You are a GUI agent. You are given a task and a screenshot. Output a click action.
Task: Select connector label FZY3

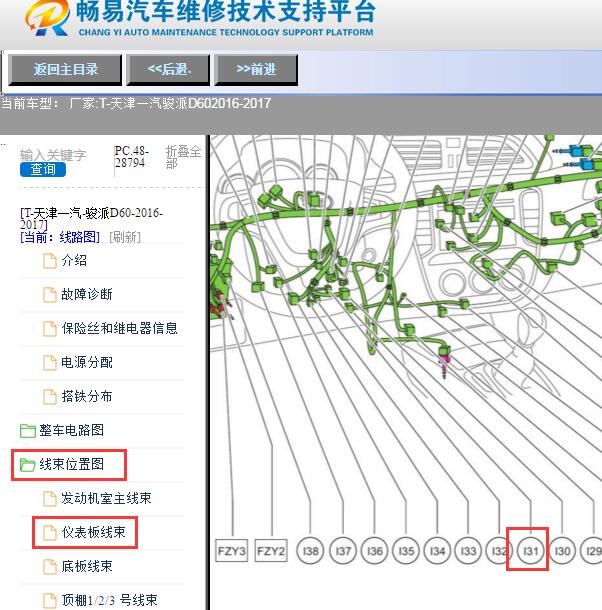[232, 551]
